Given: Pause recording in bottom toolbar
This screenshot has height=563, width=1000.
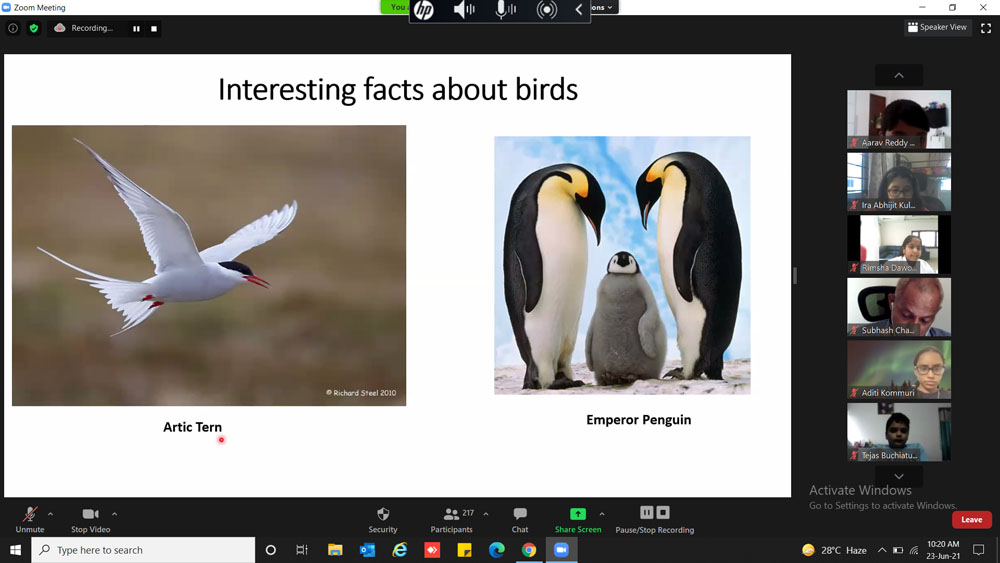Looking at the screenshot, I should pyautogui.click(x=647, y=513).
